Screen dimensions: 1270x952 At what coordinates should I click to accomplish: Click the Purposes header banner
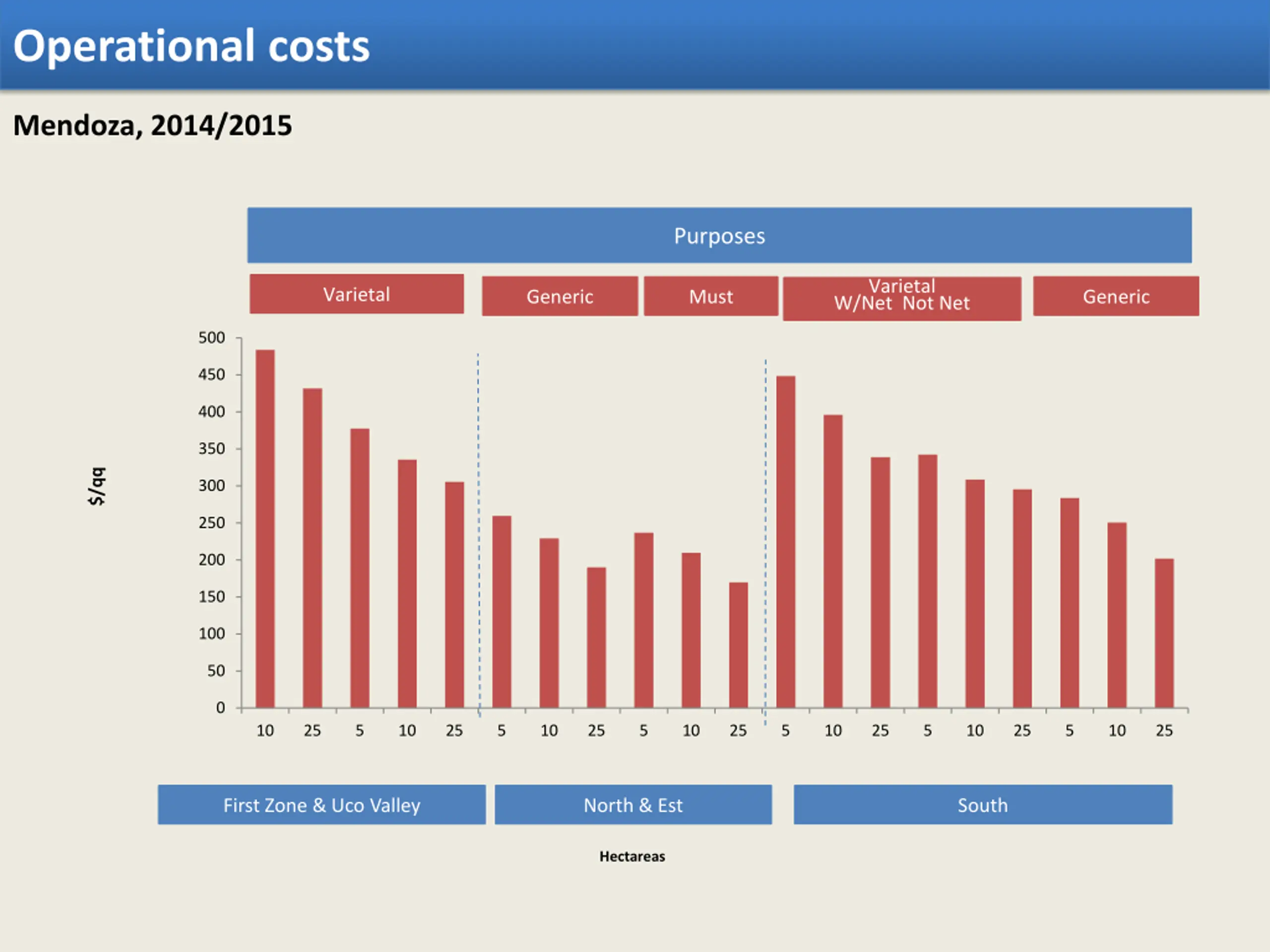pyautogui.click(x=719, y=236)
